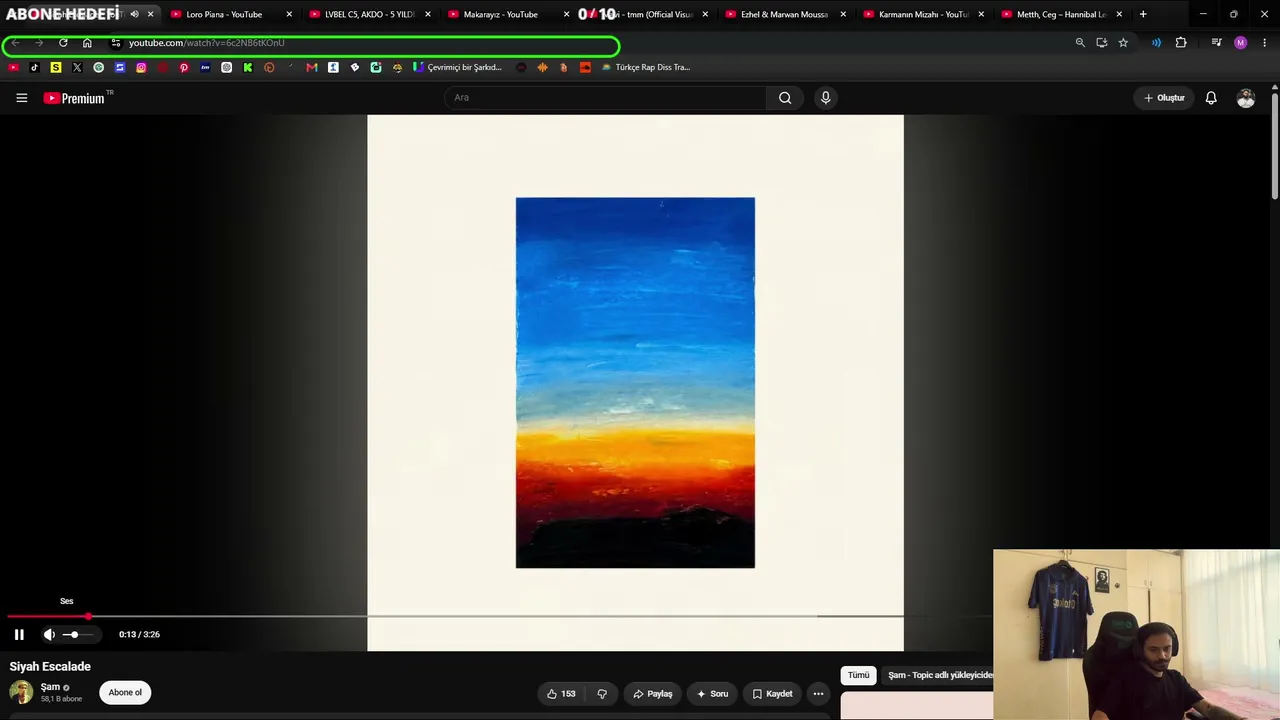The width and height of the screenshot is (1280, 720).
Task: Start voice search with microphone
Action: click(x=825, y=97)
